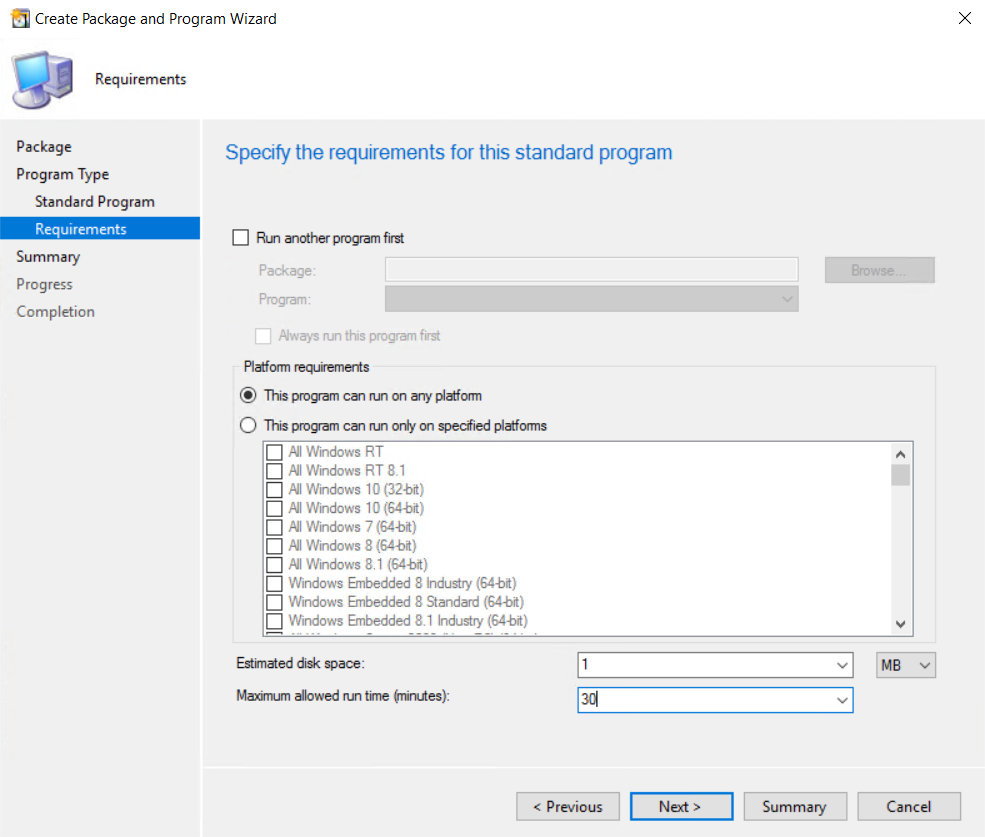Tick the All Windows RT 8.1 checkbox
Screen dimensions: 985x837
[274, 470]
